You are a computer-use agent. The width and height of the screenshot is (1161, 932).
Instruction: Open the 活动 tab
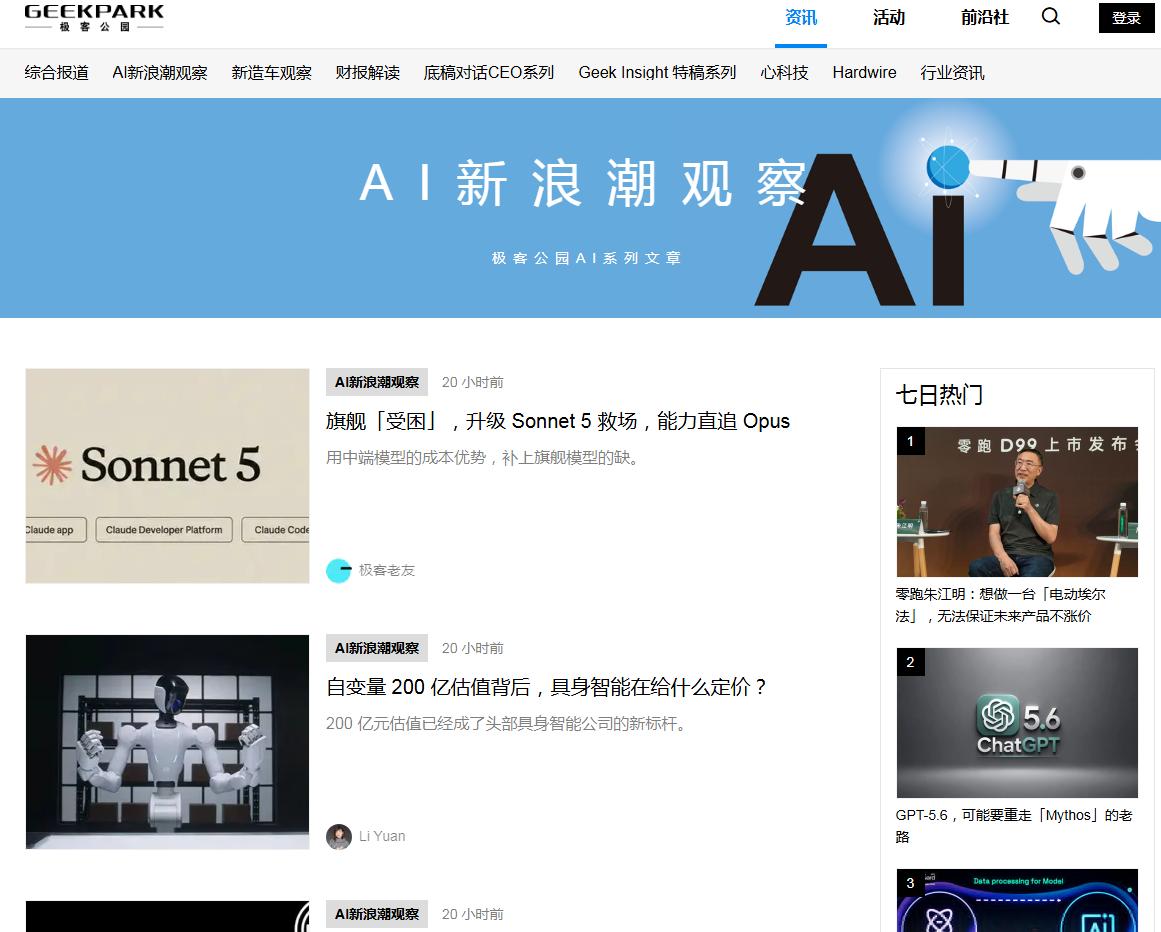pos(889,18)
